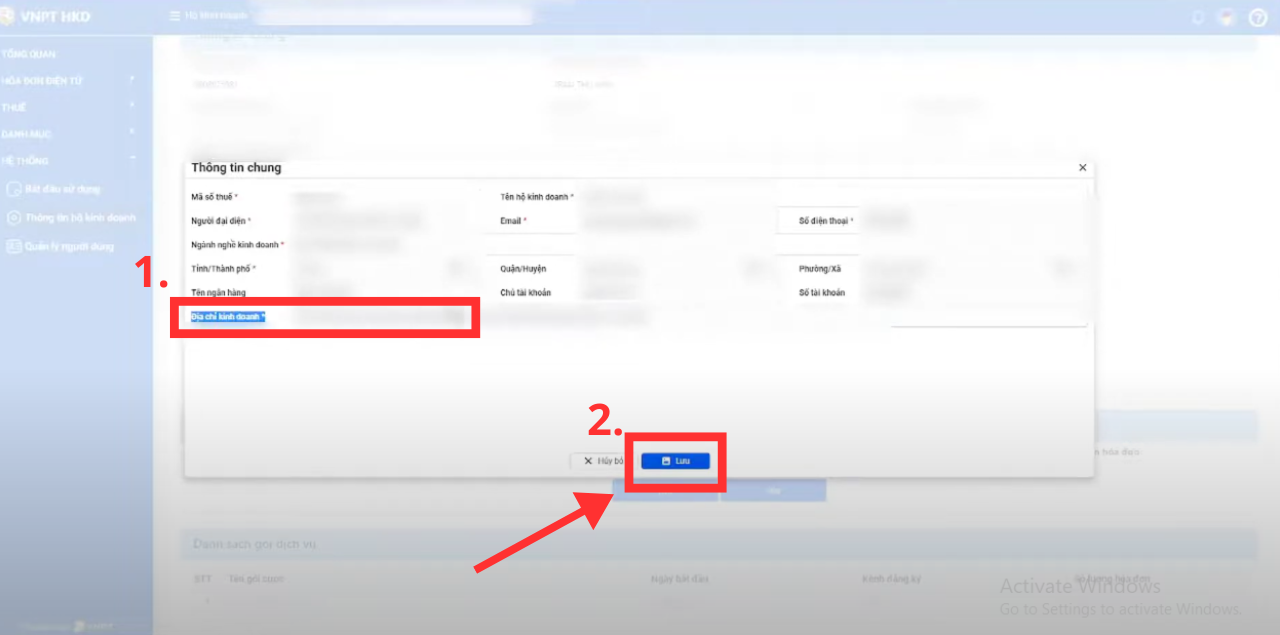Open the help question mark icon
The height and width of the screenshot is (635, 1280).
[1258, 17]
